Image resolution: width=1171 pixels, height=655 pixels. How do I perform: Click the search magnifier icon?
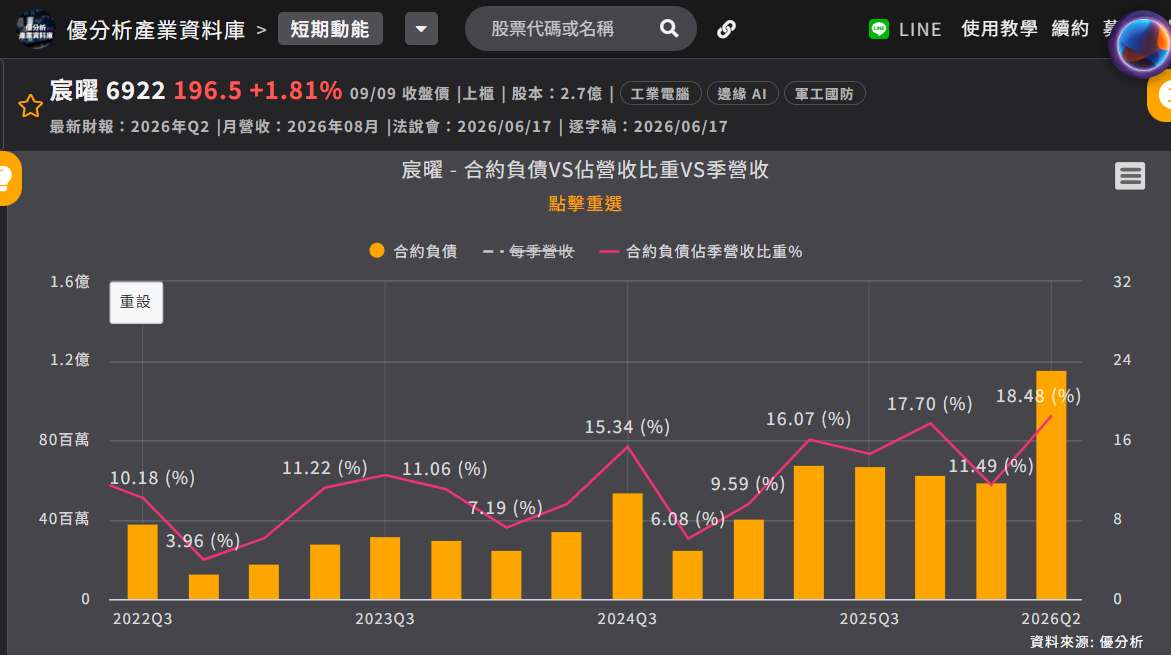click(x=669, y=29)
